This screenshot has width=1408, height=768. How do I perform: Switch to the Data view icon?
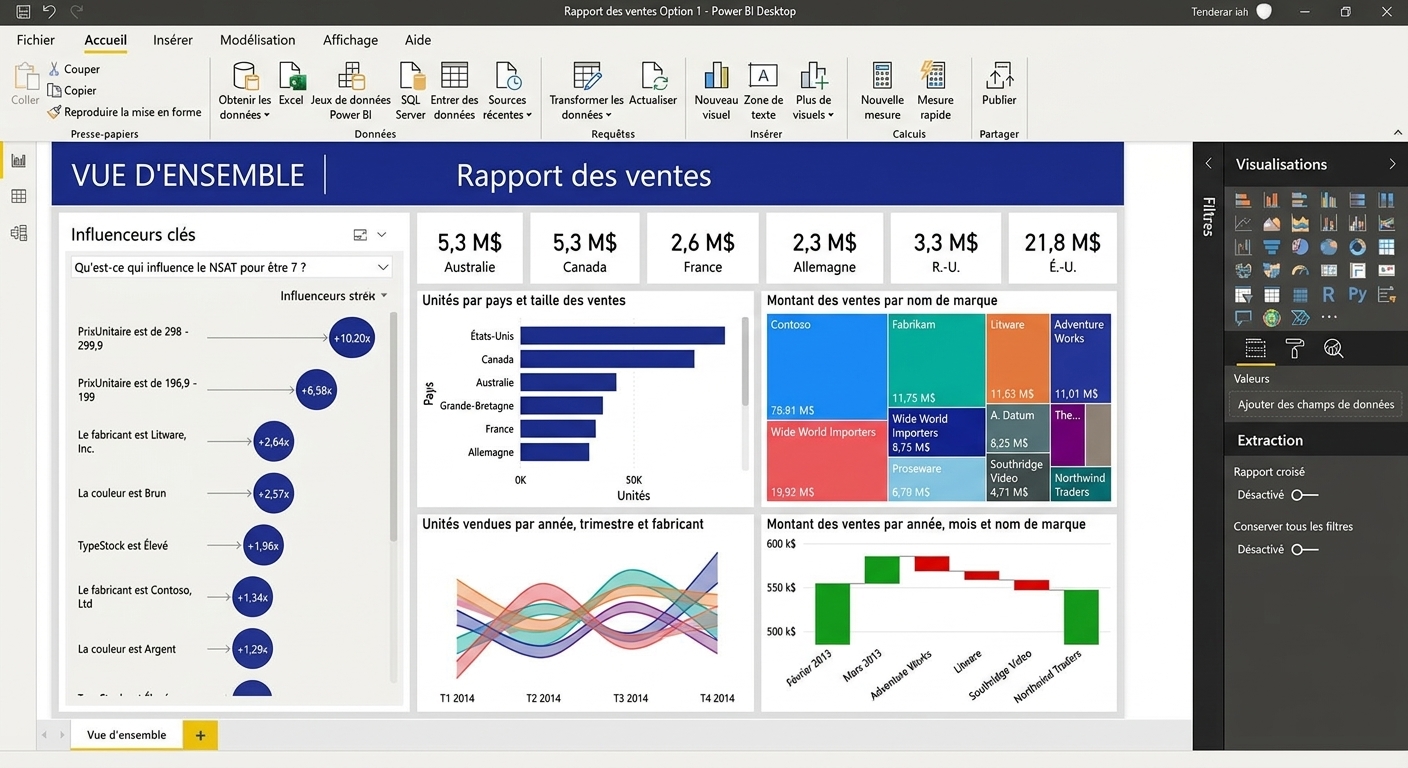(18, 197)
